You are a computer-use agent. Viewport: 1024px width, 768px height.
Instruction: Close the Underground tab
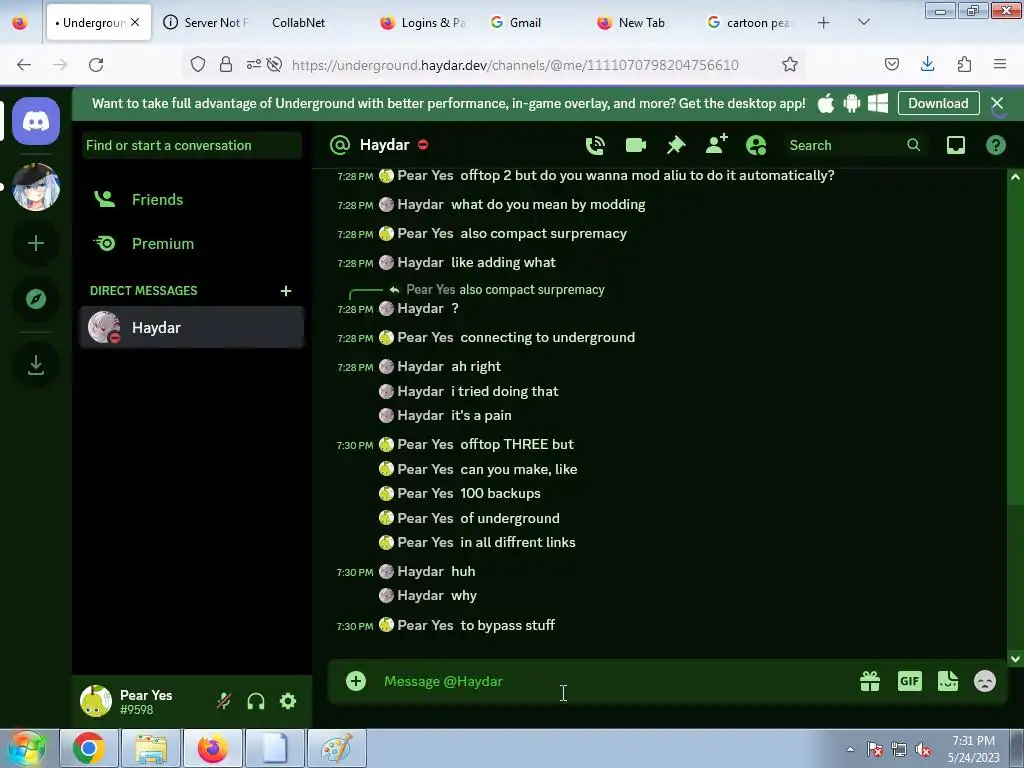(135, 22)
